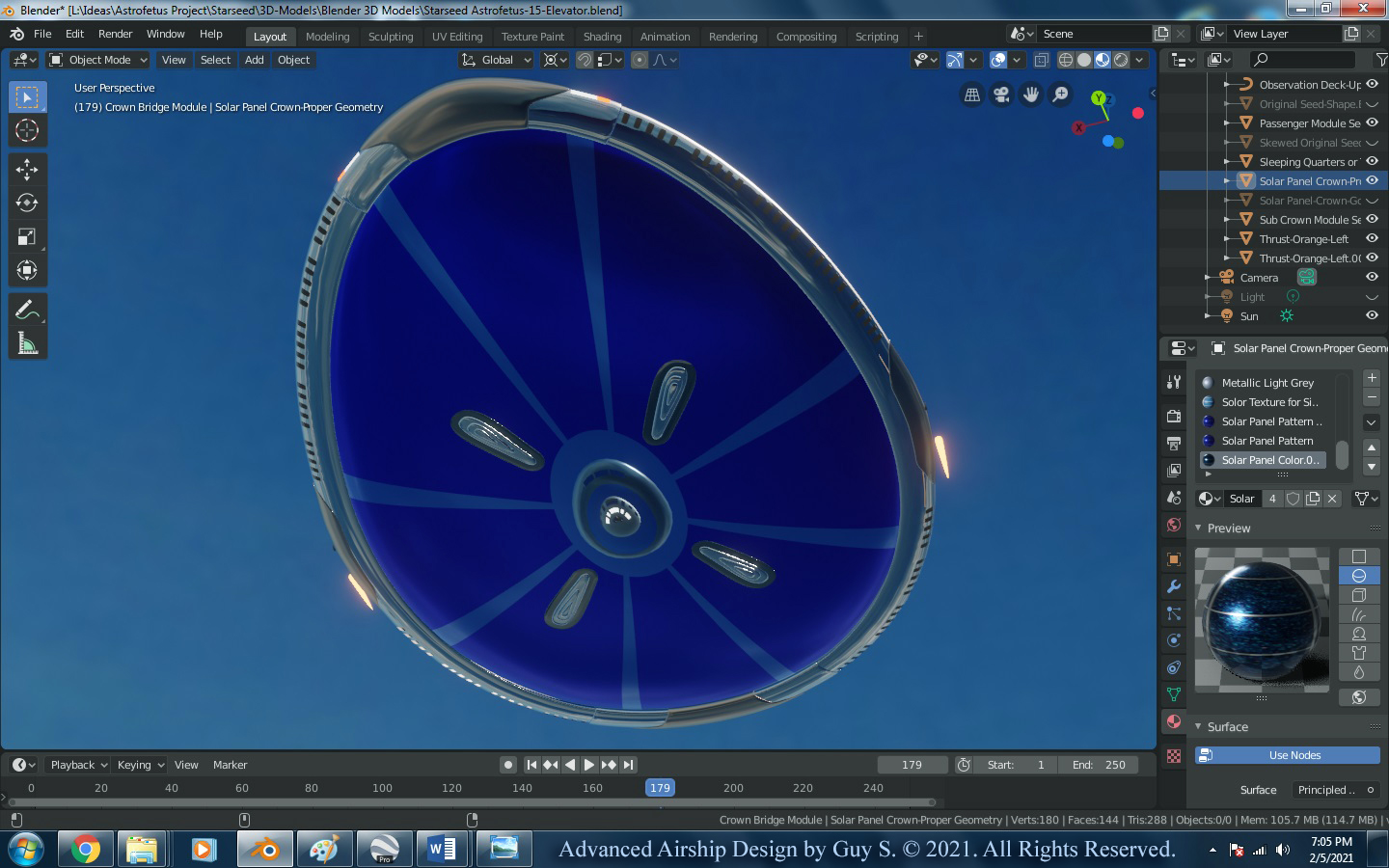Switch to the Shading workspace tab

[x=602, y=37]
